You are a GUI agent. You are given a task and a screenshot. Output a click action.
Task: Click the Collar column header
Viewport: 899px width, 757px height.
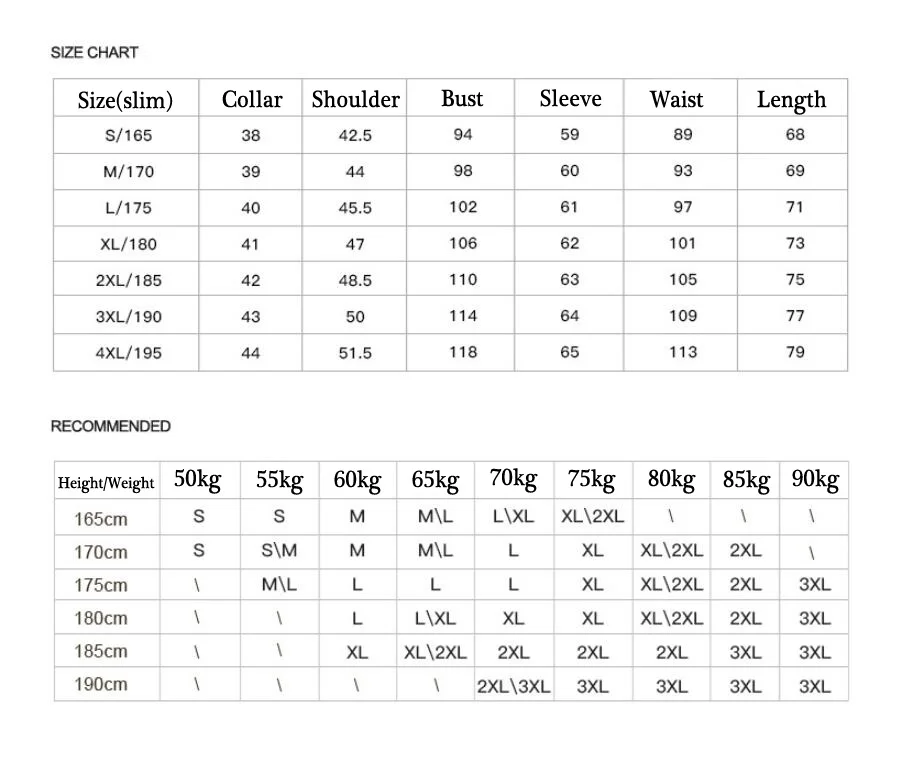tap(252, 99)
